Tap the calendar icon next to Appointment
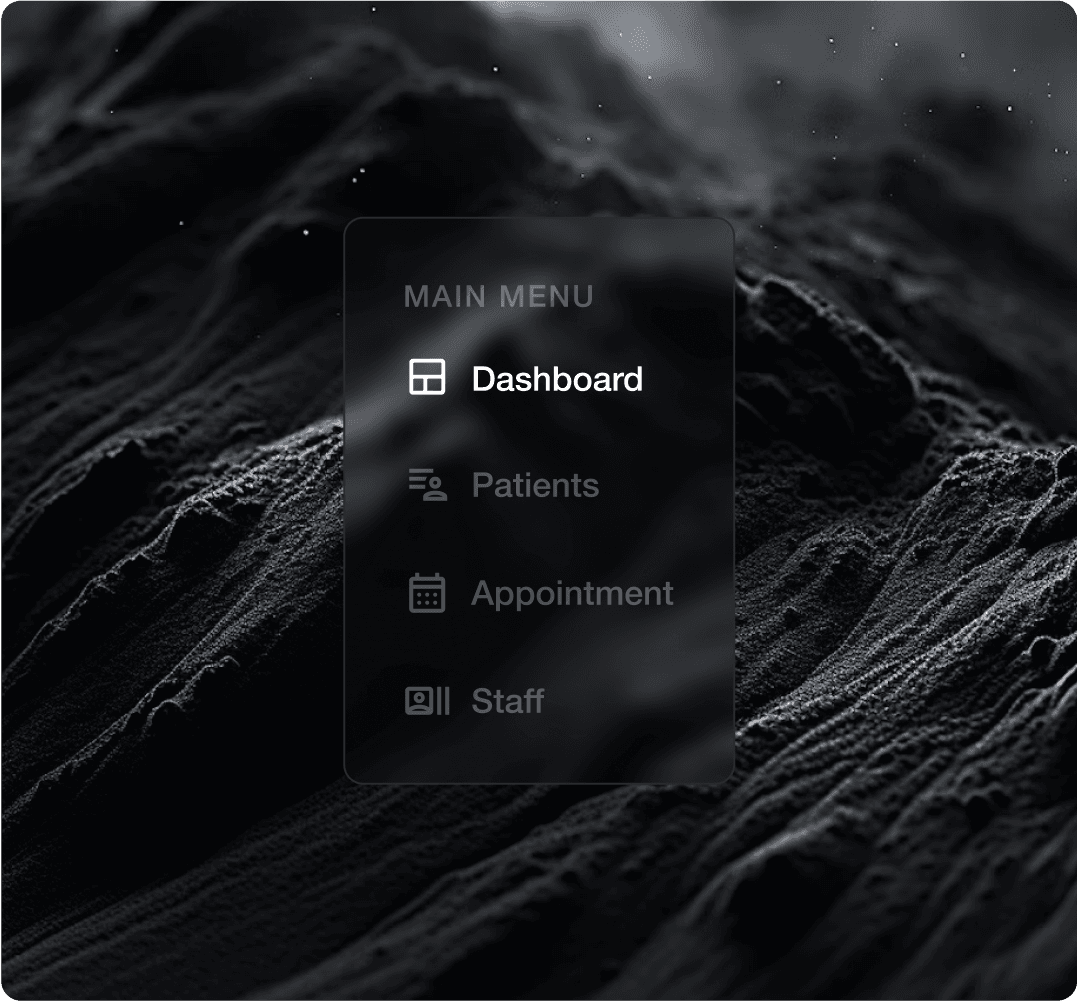The image size is (1077, 1001). point(426,594)
